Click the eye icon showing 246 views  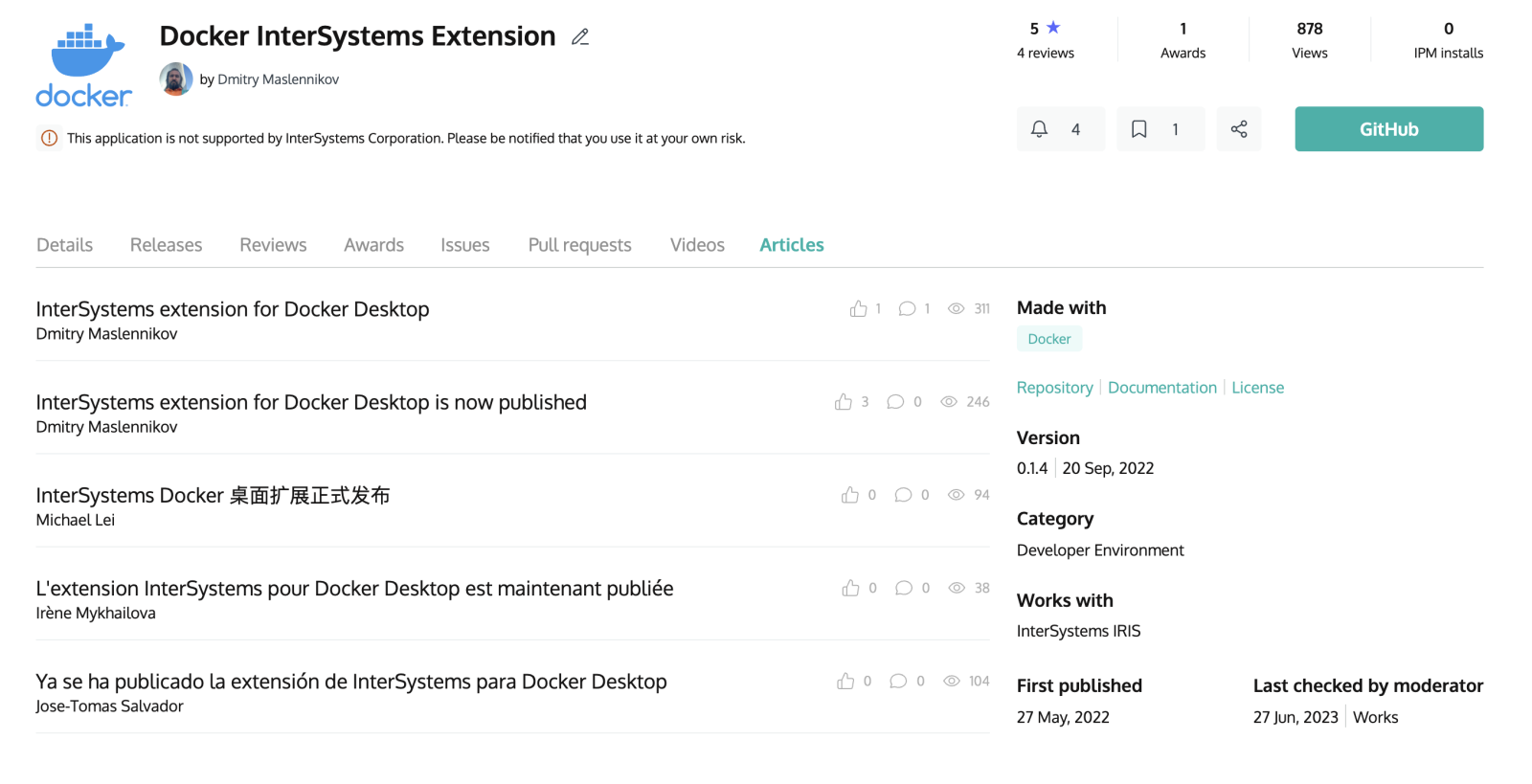pos(949,402)
